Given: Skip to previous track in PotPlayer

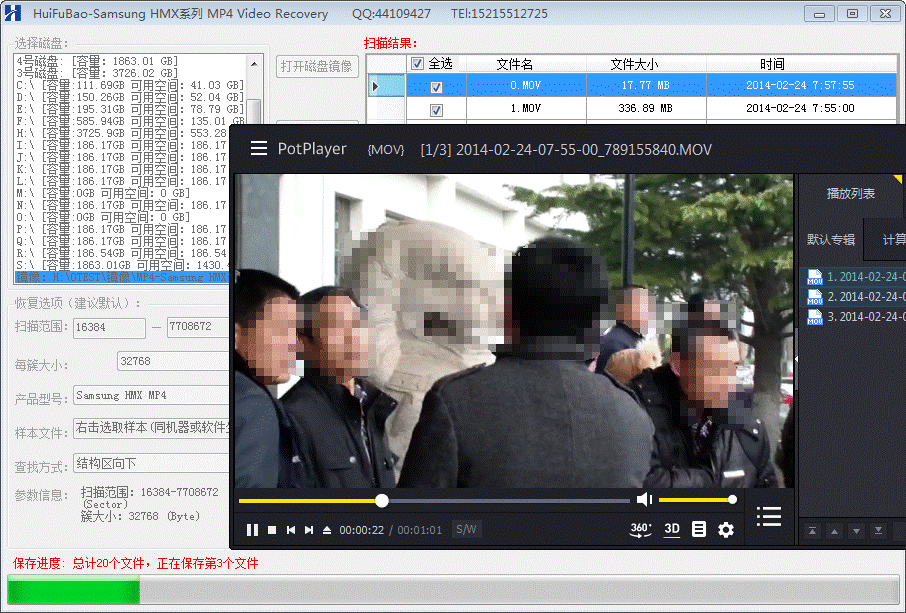Looking at the screenshot, I should click(x=291, y=530).
